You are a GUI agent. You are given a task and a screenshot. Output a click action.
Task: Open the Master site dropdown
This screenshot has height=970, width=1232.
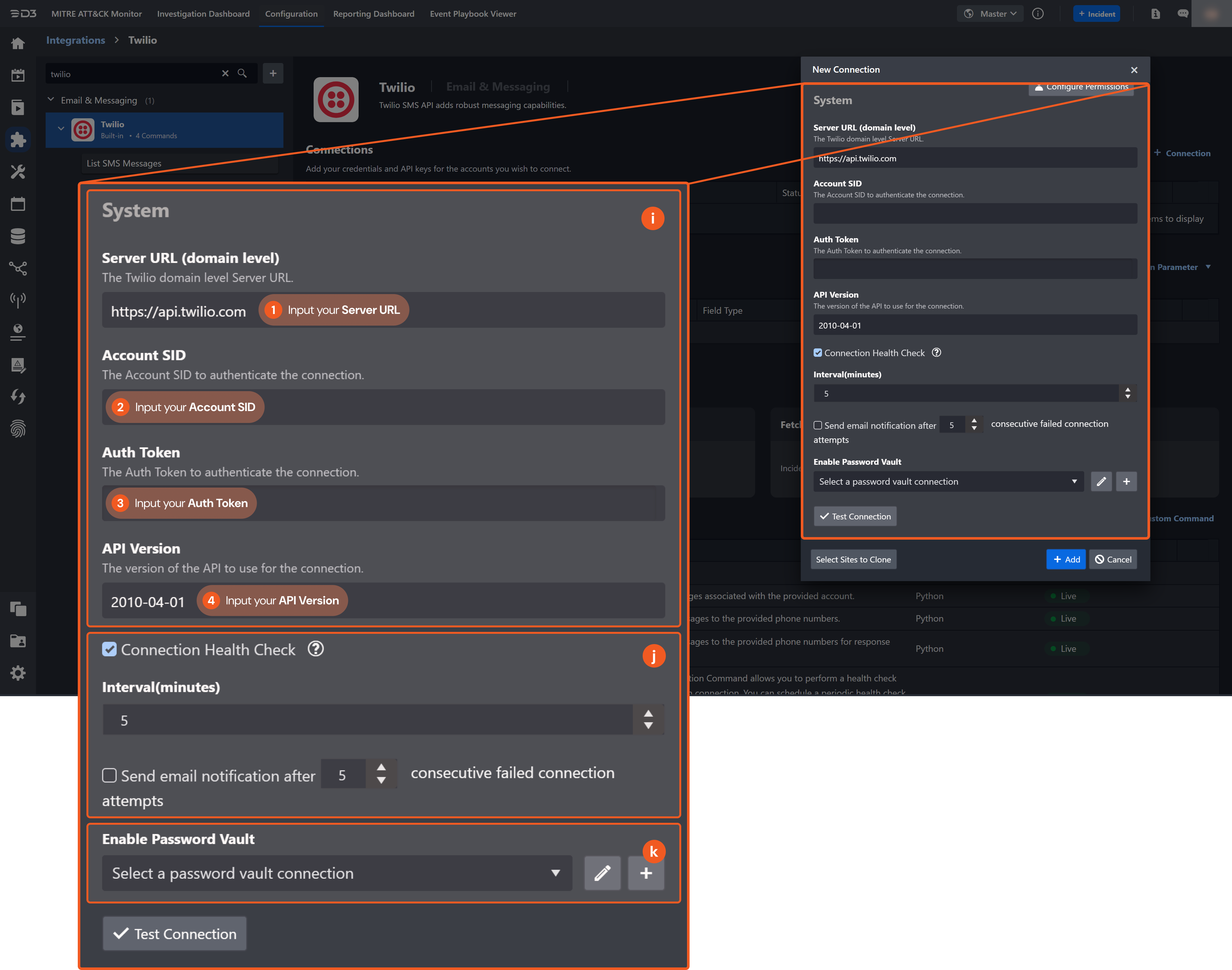[990, 13]
